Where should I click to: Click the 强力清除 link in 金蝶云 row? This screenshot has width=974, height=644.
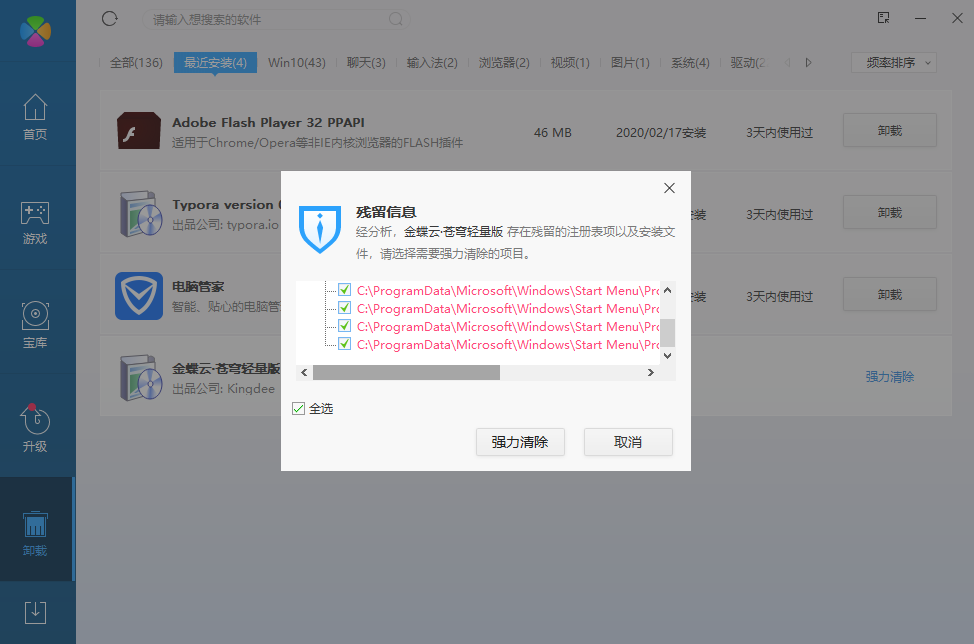[x=890, y=377]
